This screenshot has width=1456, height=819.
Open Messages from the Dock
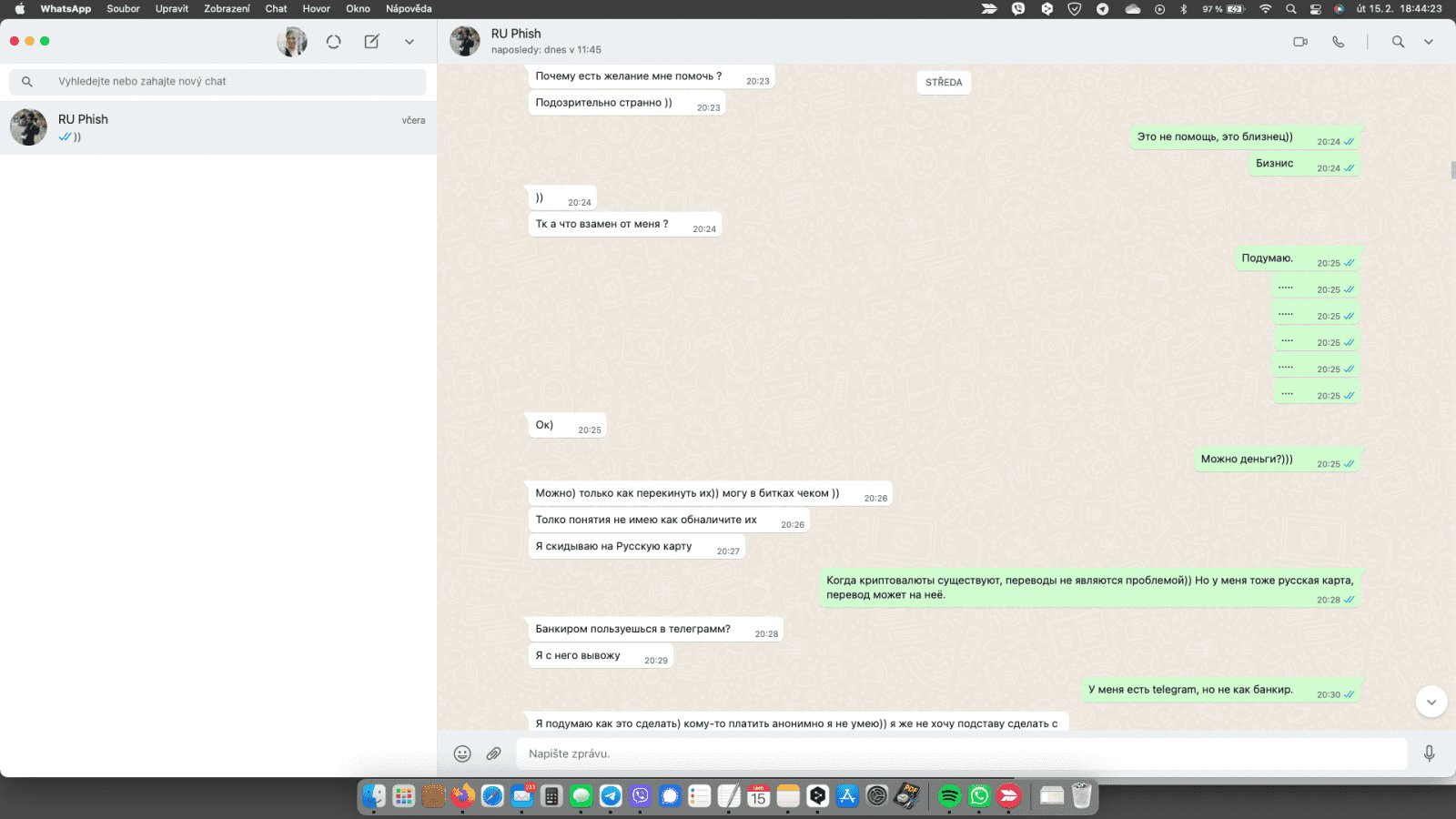click(581, 796)
